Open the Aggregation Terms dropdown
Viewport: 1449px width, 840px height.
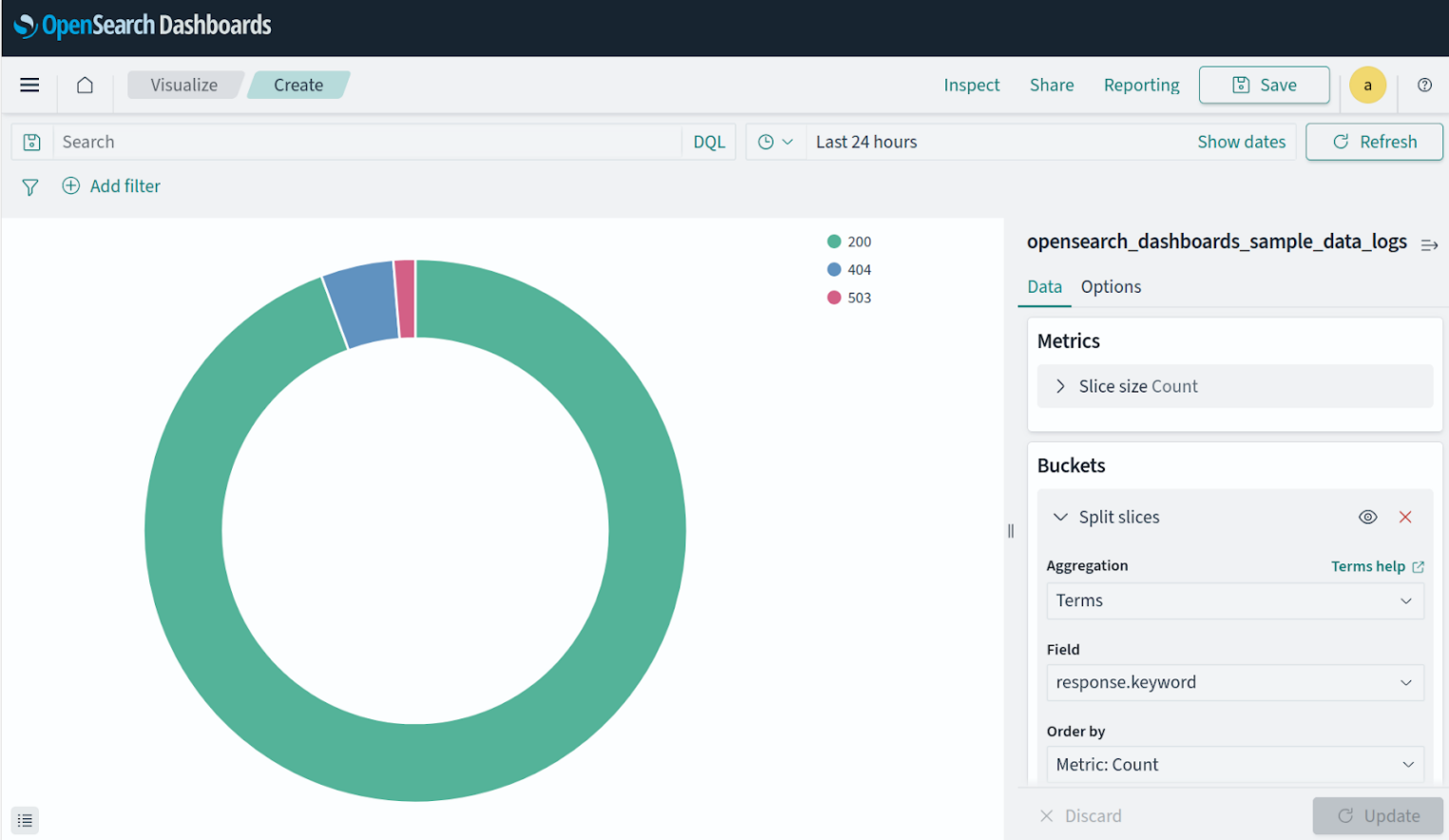1234,601
